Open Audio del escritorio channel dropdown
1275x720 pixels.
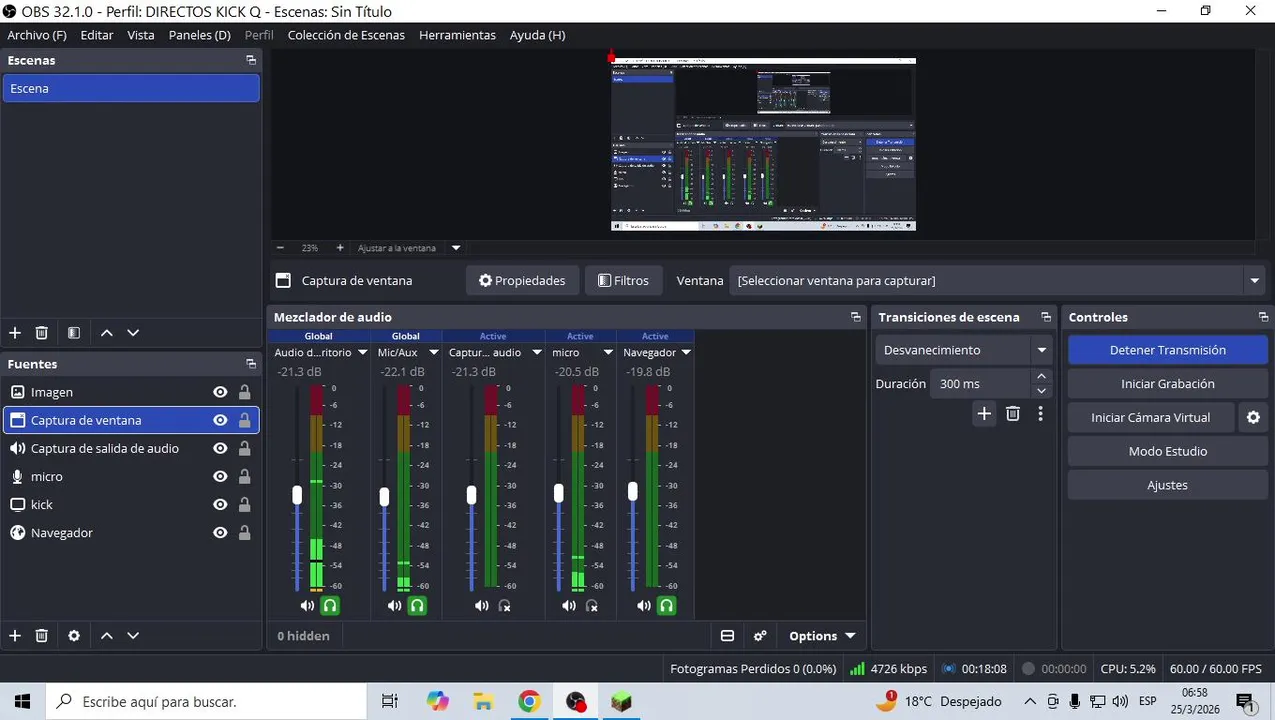coord(361,352)
